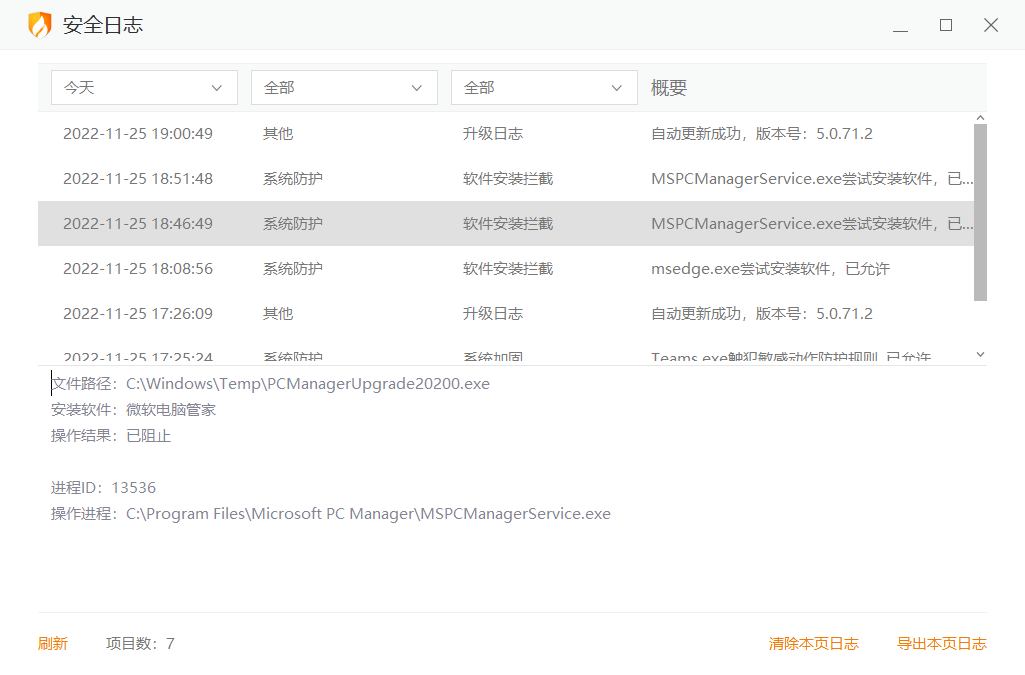Image resolution: width=1025 pixels, height=675 pixels.
Task: Click 清除本页日志 to clear logs
Action: coord(813,644)
